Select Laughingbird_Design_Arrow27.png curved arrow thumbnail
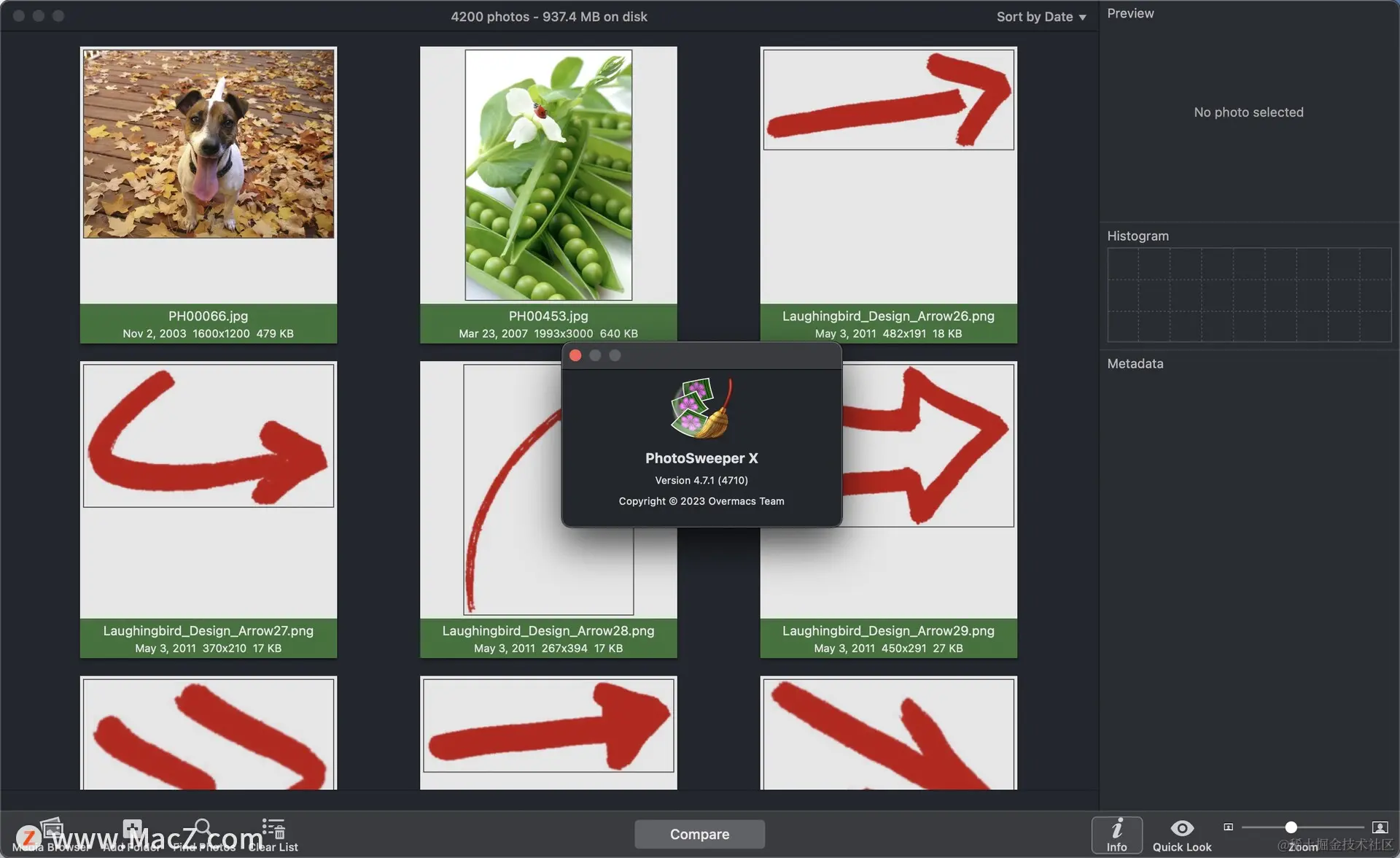This screenshot has width=1400, height=858. tap(209, 436)
